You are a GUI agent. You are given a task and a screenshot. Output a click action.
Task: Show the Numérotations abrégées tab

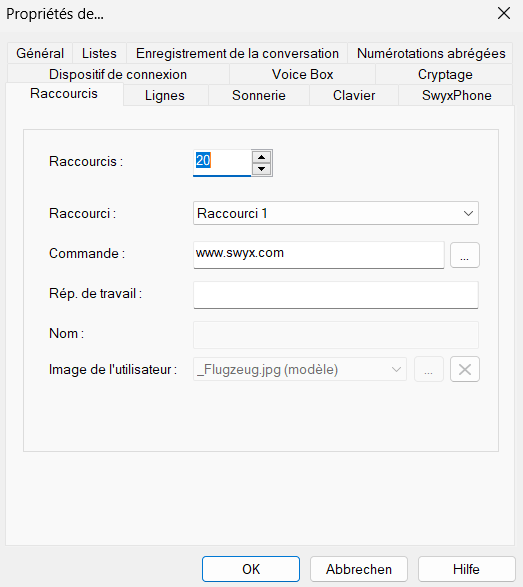point(431,53)
